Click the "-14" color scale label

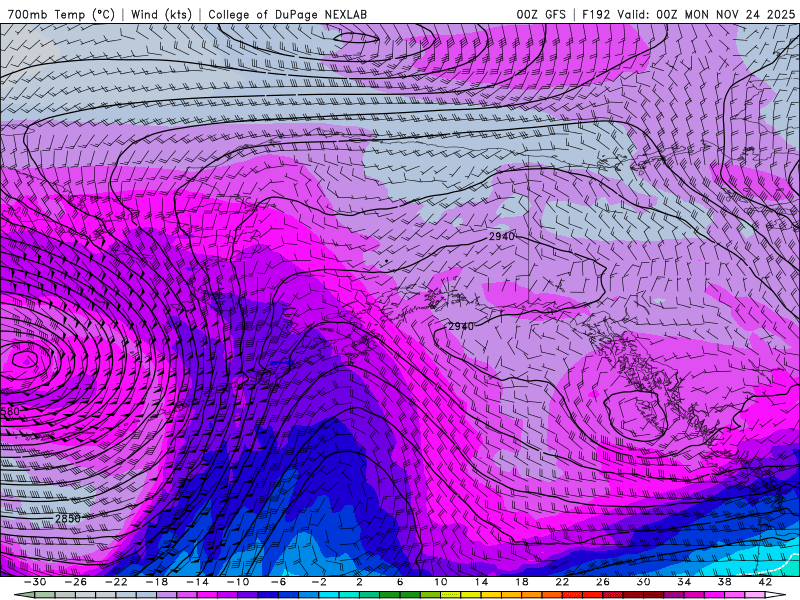[x=197, y=582]
